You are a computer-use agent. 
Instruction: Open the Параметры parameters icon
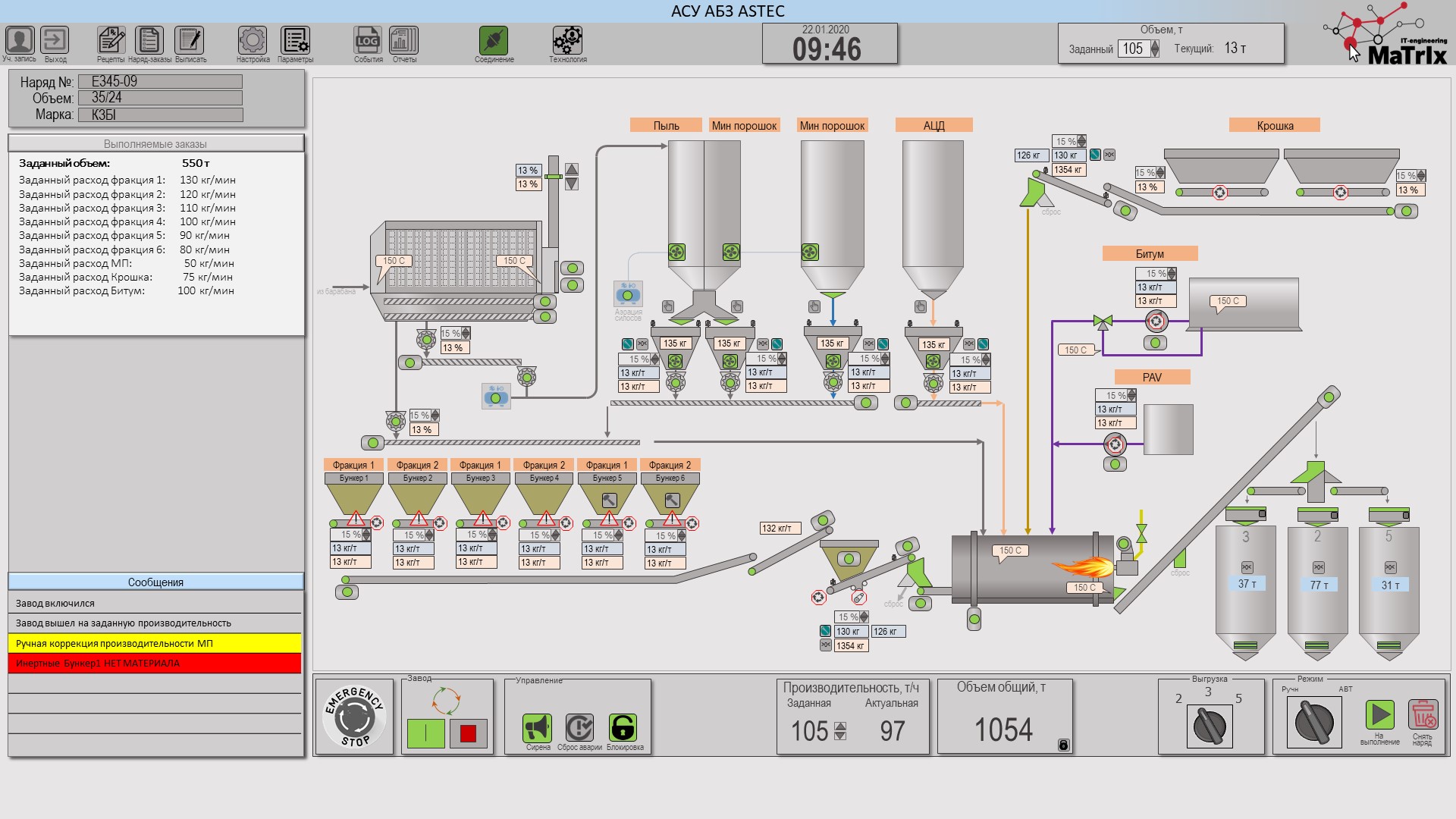tap(295, 40)
